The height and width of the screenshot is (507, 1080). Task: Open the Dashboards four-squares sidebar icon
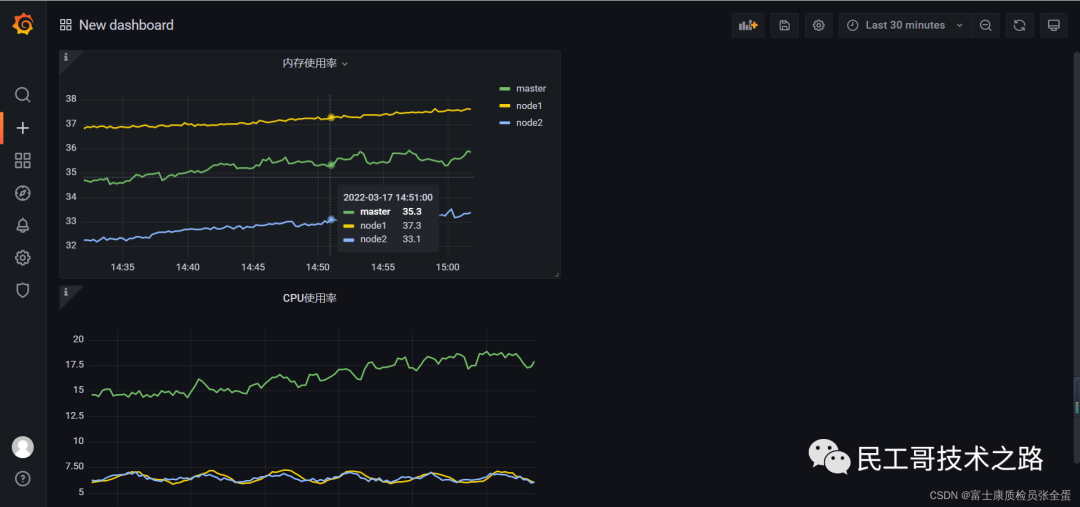(23, 161)
